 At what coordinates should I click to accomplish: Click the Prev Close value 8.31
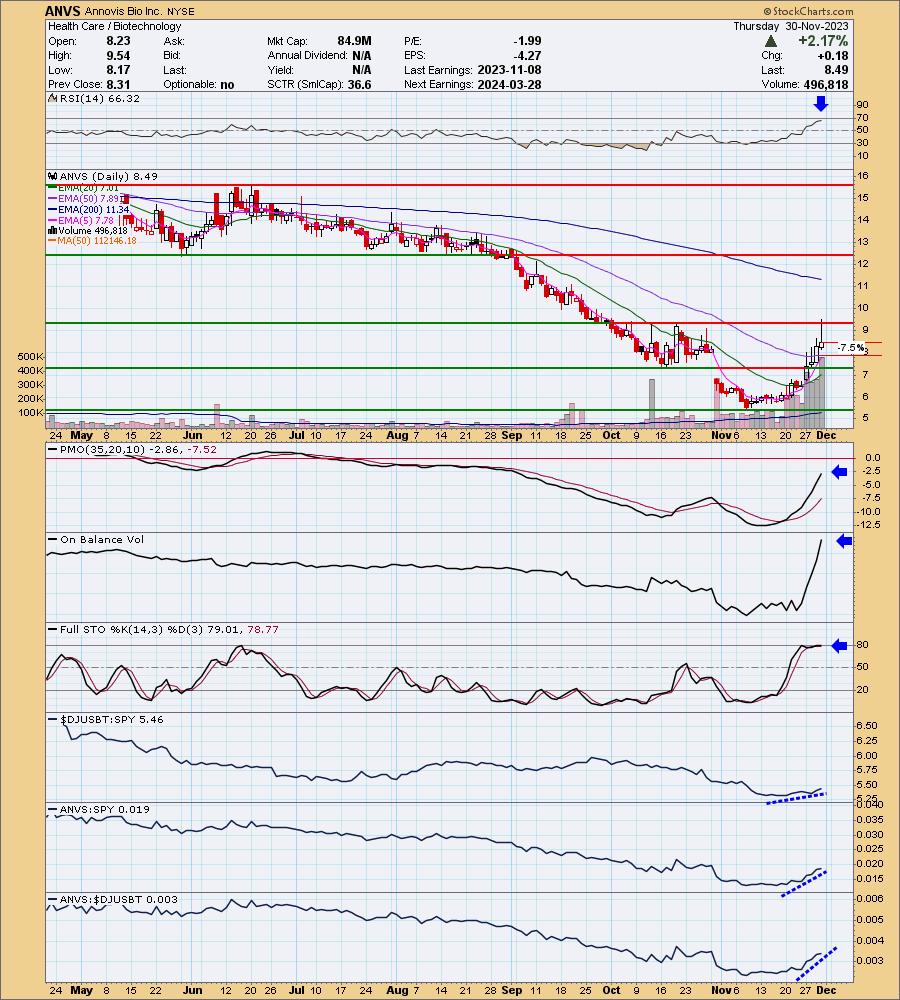[118, 85]
